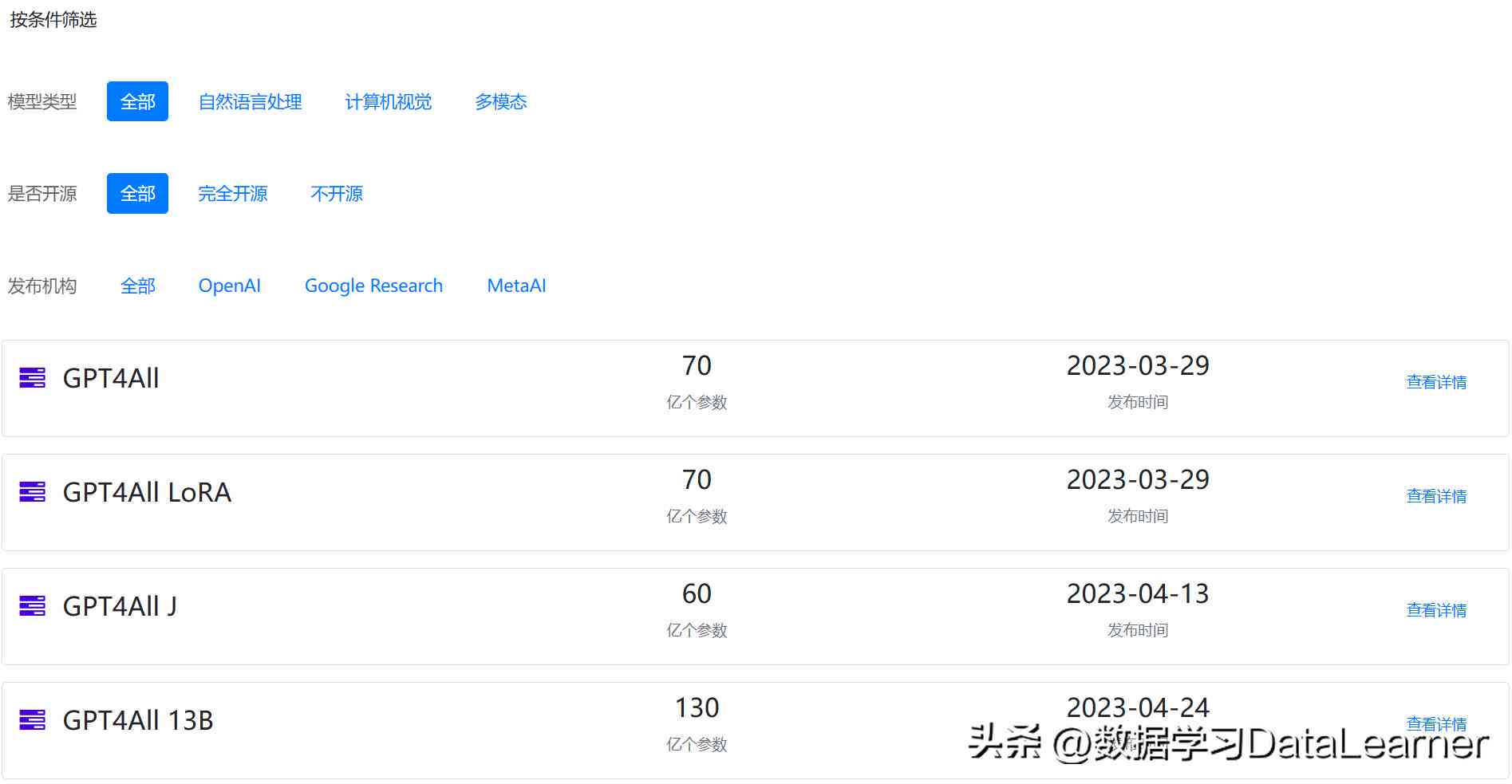Click the 按条件筛选 heading
Image resolution: width=1512 pixels, height=784 pixels.
53,19
